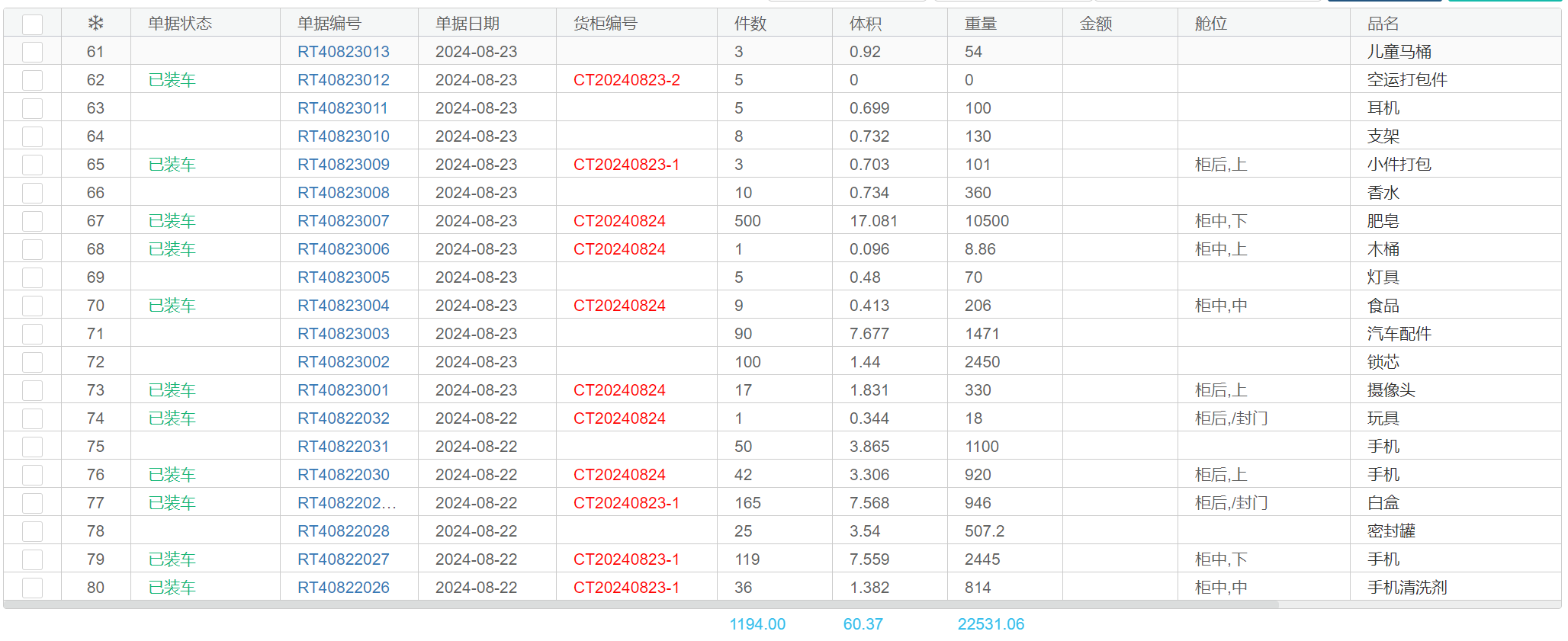Select the checkbox for row 65
1568x641 pixels.
click(32, 165)
